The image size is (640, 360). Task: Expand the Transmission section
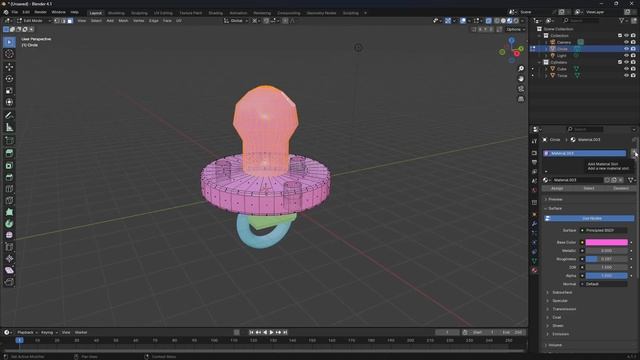[x=564, y=309]
